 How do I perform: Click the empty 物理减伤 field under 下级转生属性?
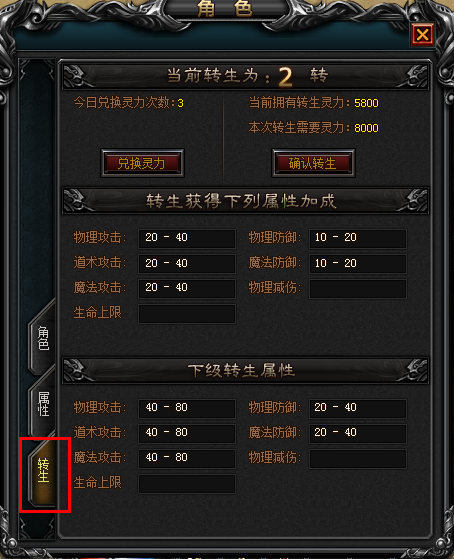coord(358,458)
